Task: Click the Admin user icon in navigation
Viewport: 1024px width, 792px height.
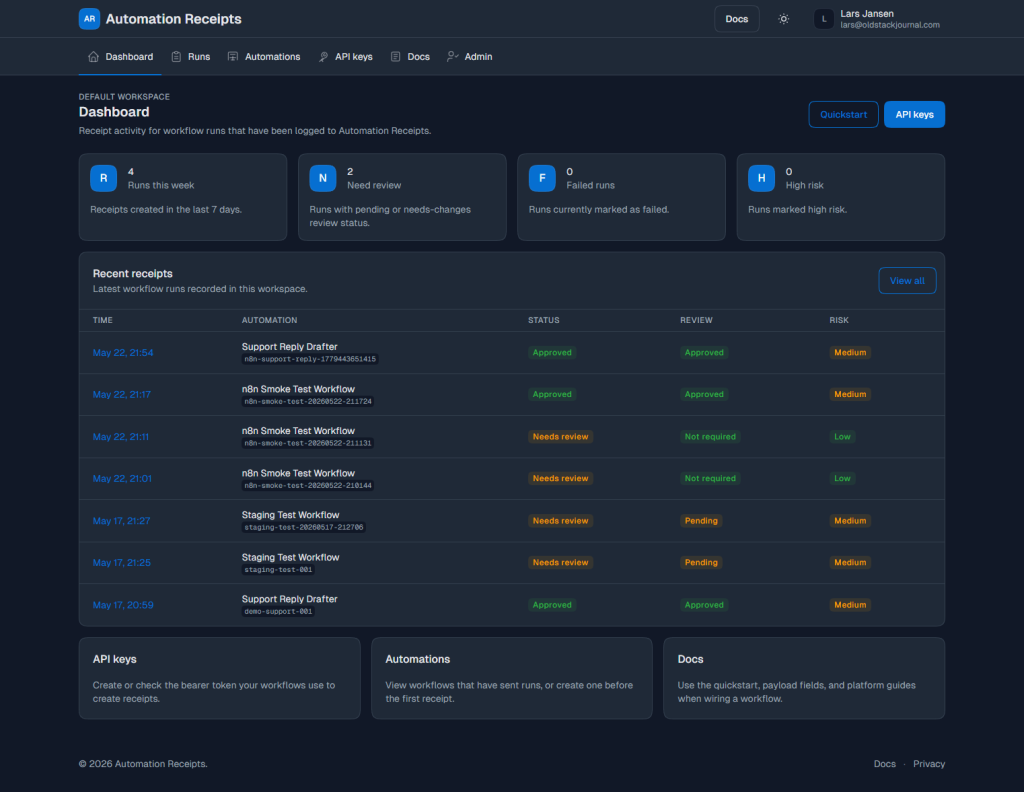Action: [453, 57]
